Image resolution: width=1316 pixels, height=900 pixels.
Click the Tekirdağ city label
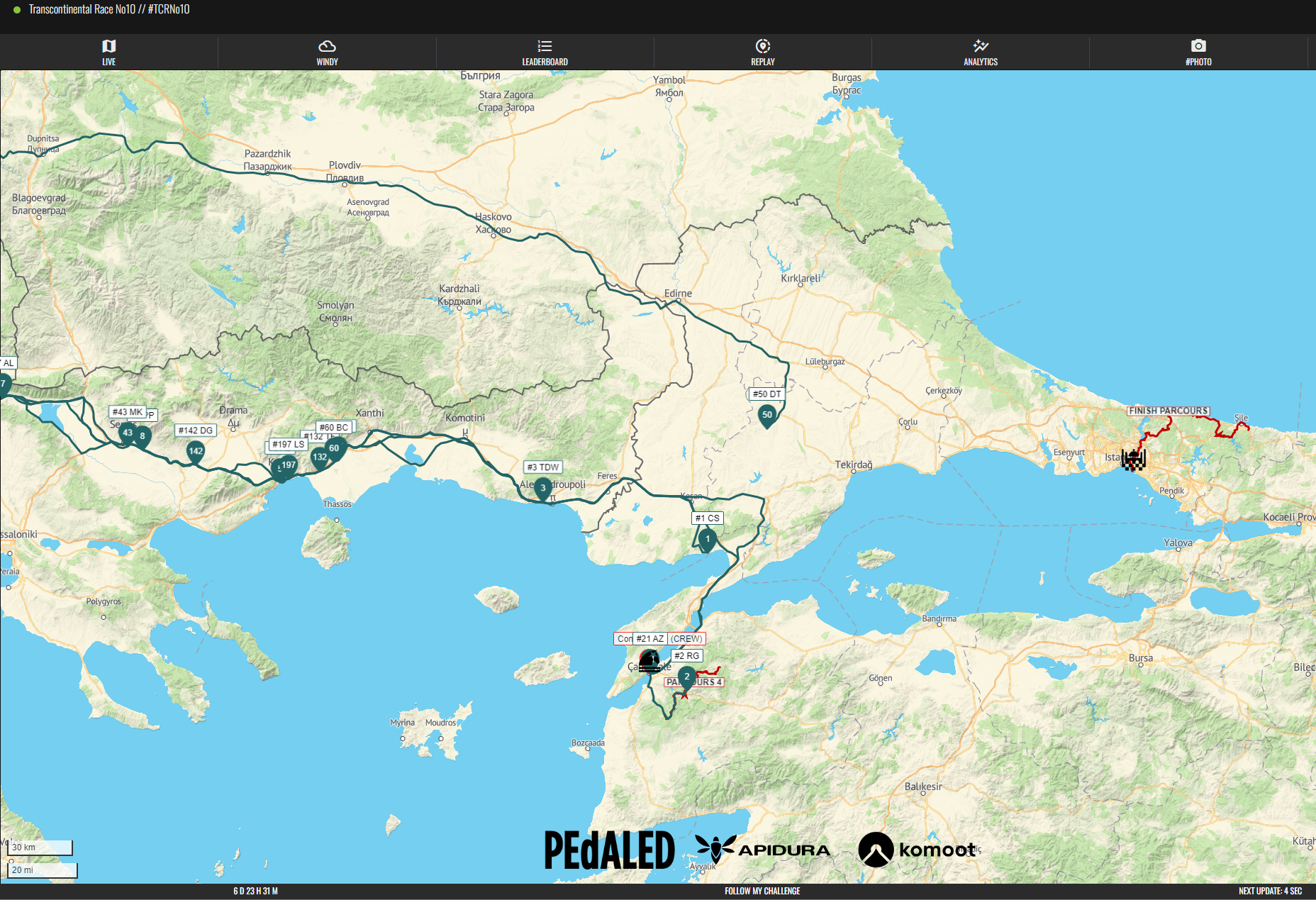click(854, 465)
